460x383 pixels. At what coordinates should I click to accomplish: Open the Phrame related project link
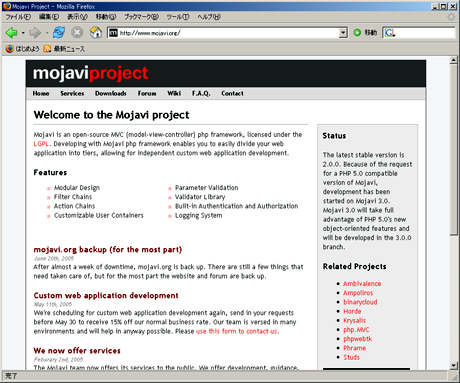coord(354,348)
